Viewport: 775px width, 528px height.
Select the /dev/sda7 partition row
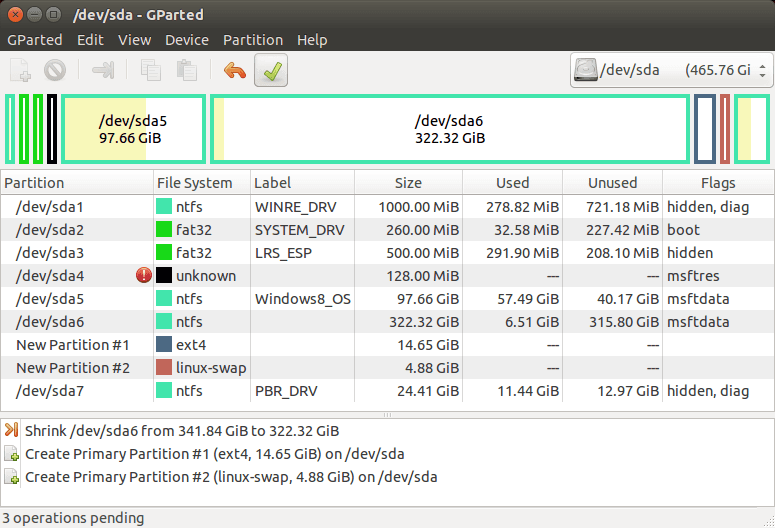click(387, 391)
